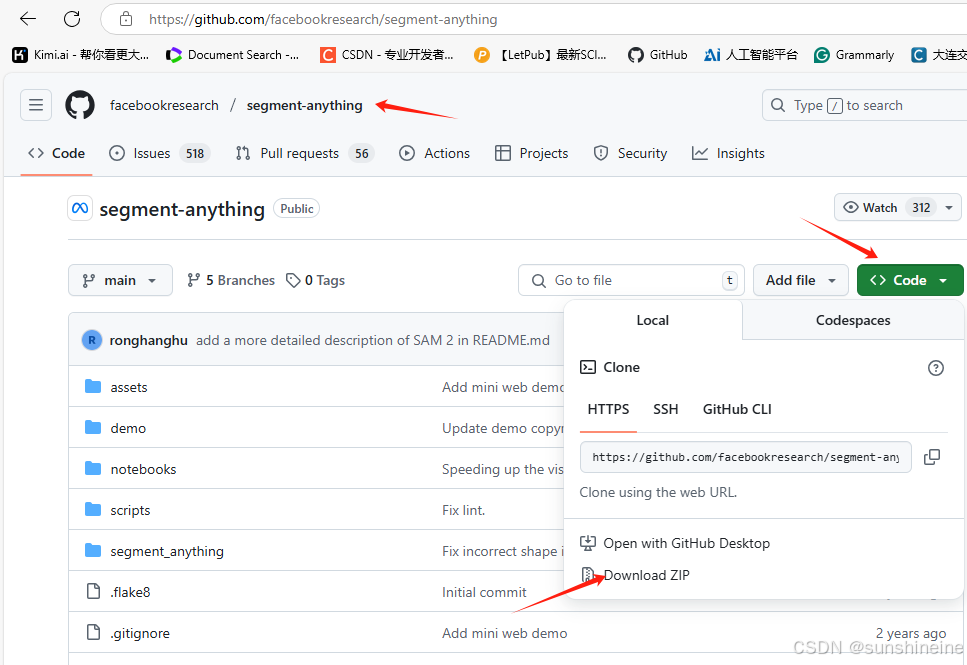
Task: Reload the page with the refresh icon
Action: (72, 19)
